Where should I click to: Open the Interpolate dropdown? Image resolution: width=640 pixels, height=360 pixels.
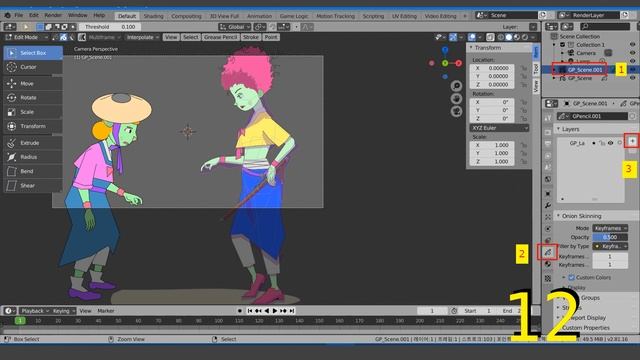[142, 37]
